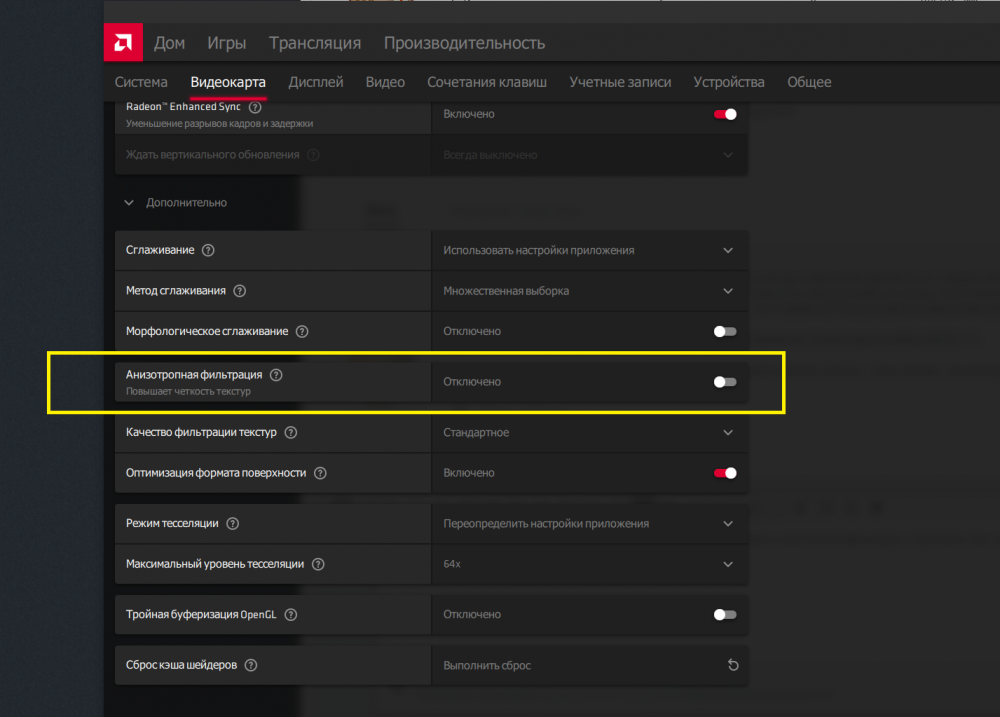This screenshot has height=717, width=1000.
Task: Enable Анизотропная фильтрация toggle
Action: (725, 382)
